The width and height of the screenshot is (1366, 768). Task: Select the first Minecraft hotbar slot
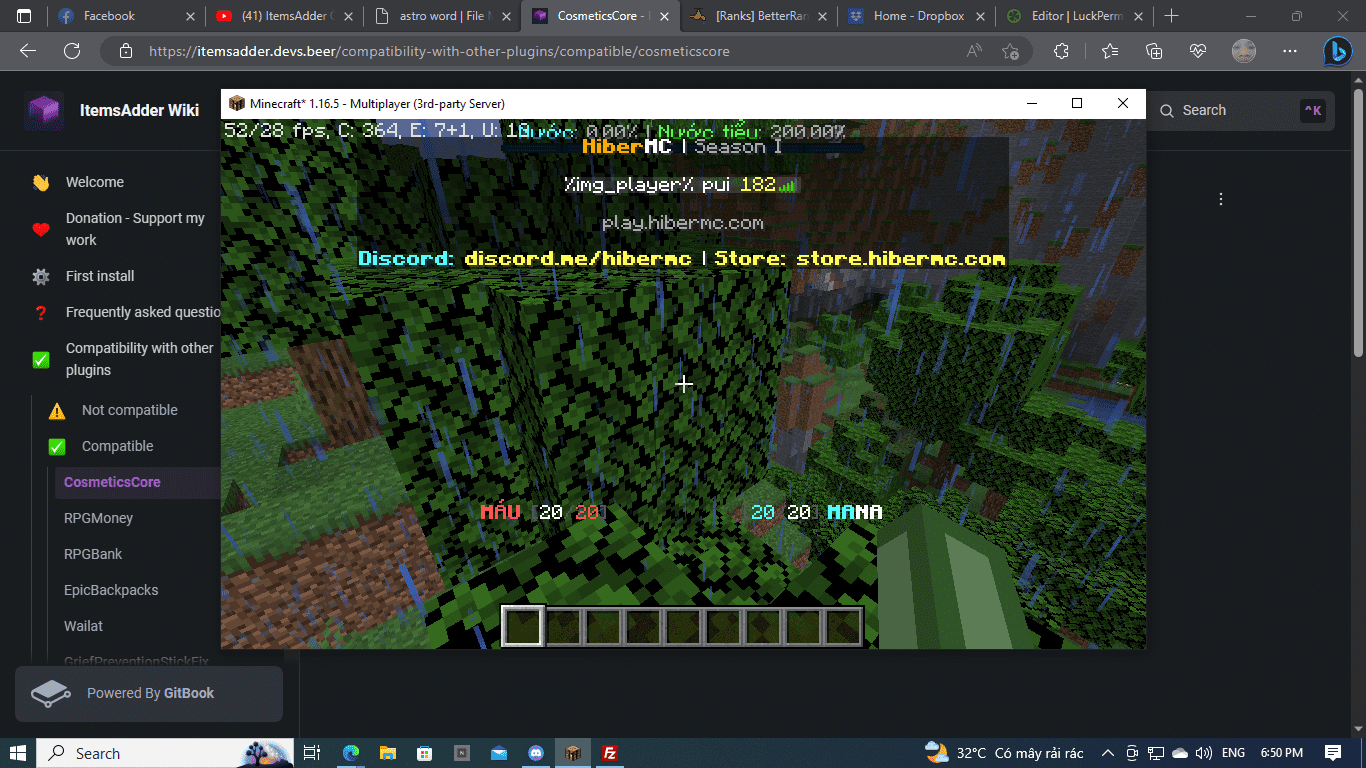pyautogui.click(x=523, y=626)
